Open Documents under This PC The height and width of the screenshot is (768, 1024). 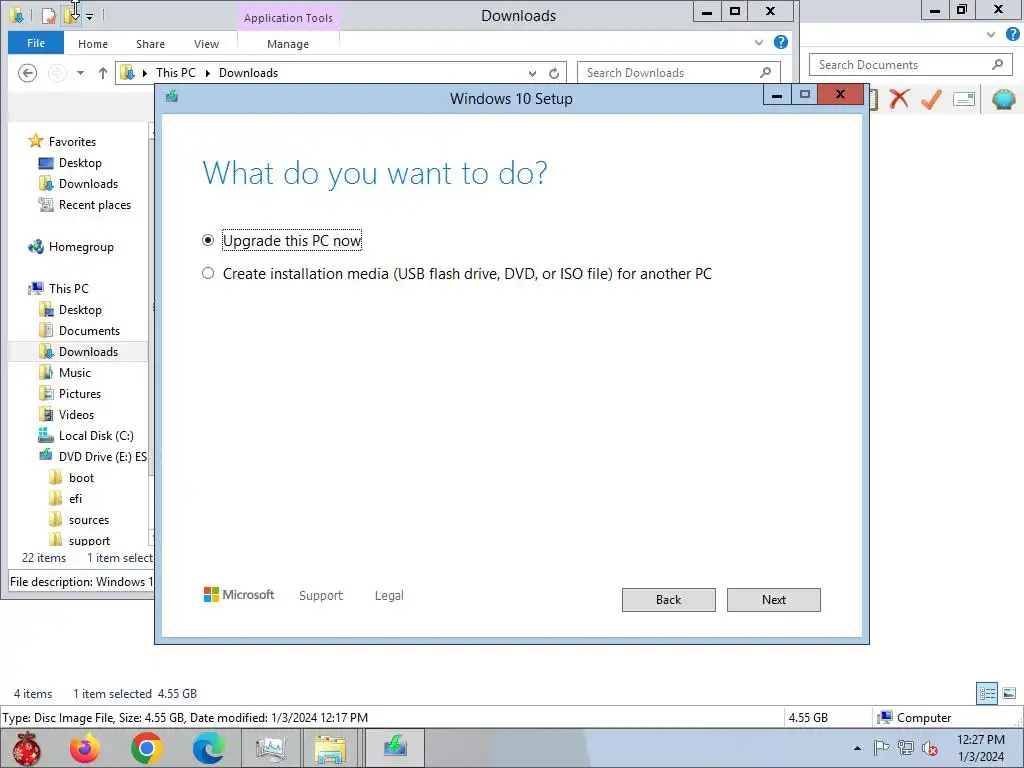pyautogui.click(x=89, y=330)
